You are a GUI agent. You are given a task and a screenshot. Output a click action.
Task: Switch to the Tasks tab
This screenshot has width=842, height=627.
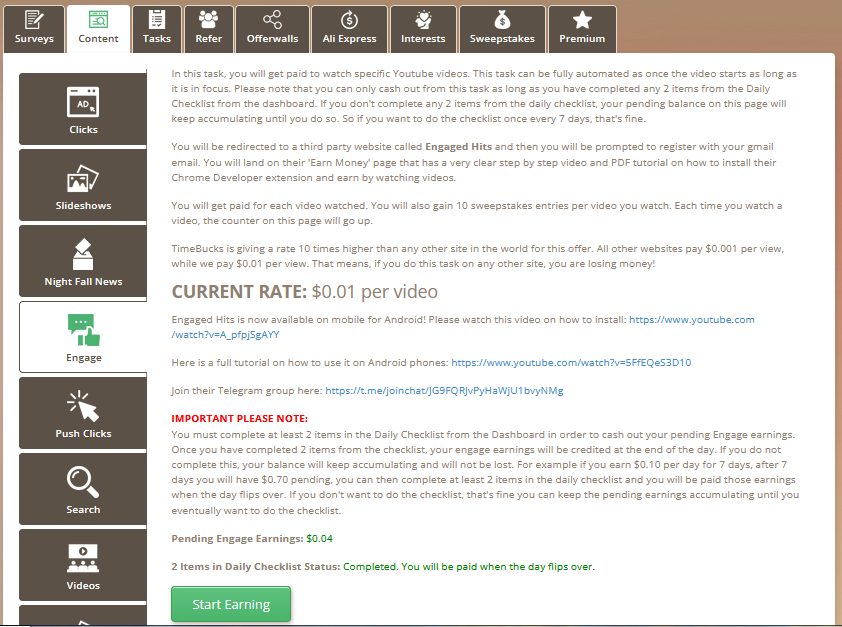tap(157, 28)
